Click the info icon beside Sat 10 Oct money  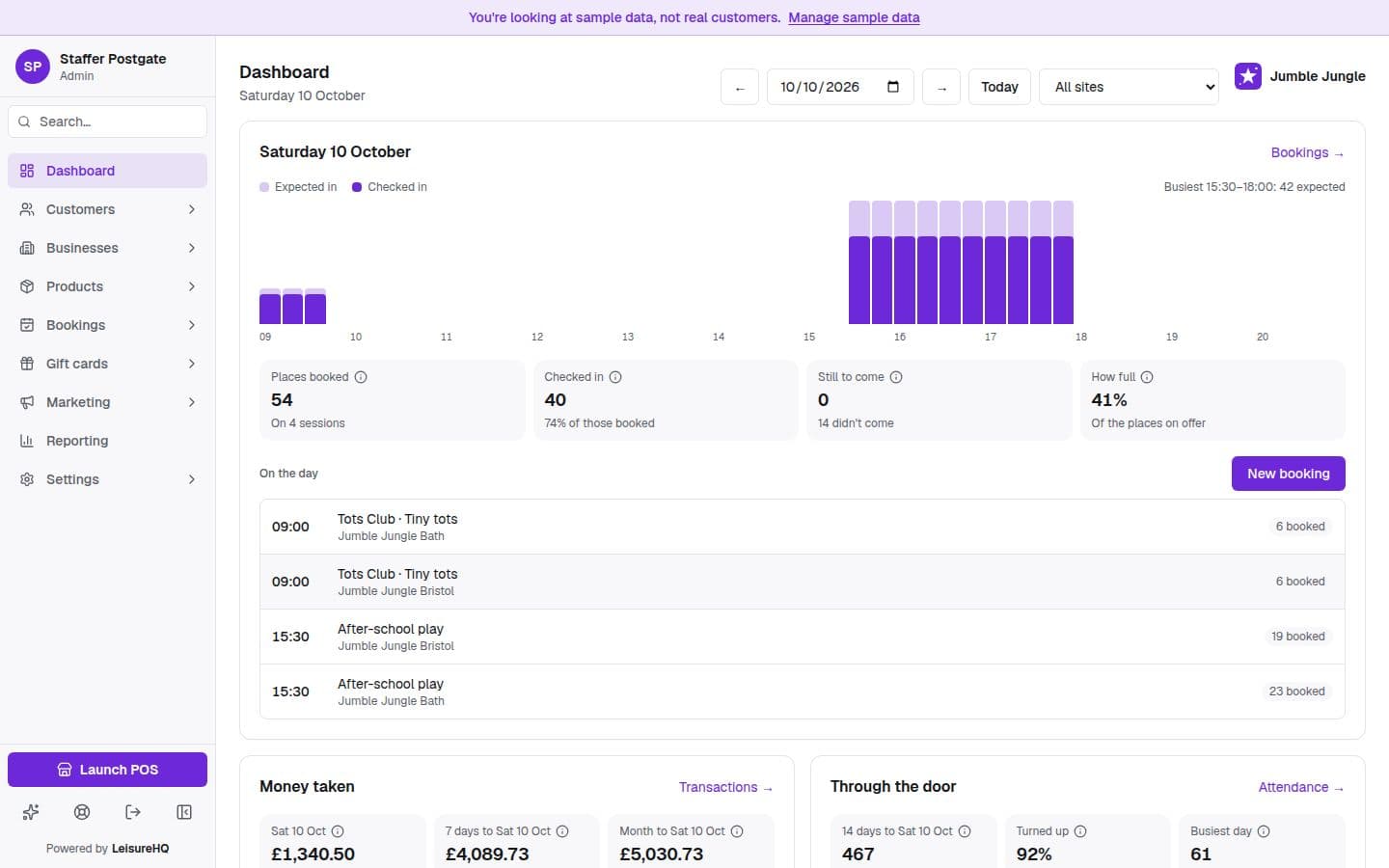(x=338, y=831)
